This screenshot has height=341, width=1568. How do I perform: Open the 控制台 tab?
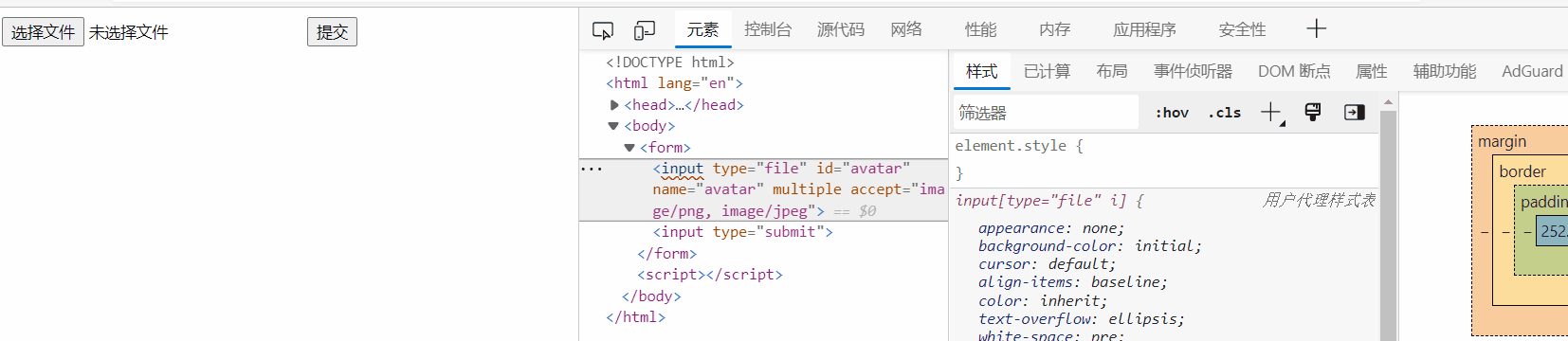768,29
